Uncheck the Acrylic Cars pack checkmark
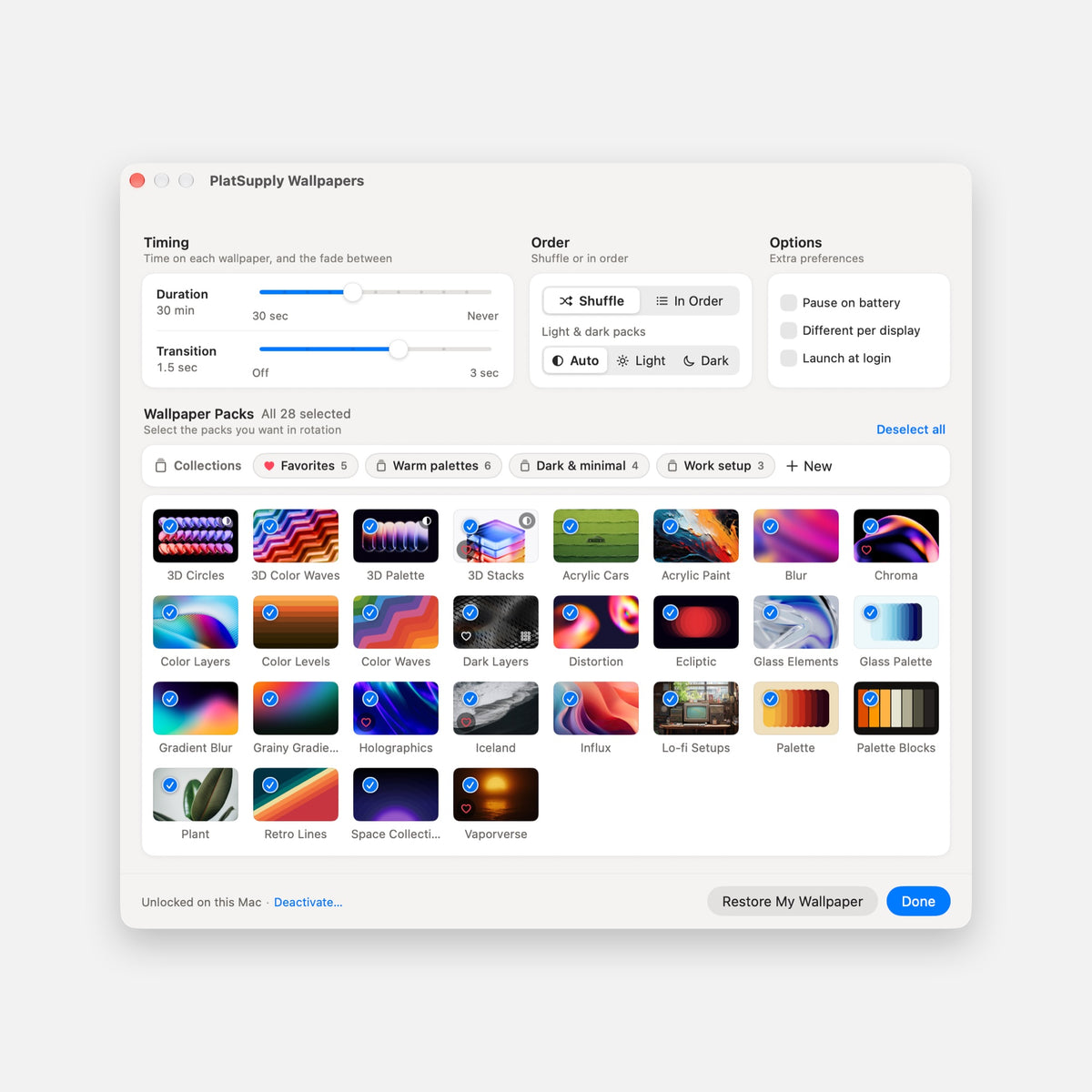The height and width of the screenshot is (1092, 1092). [x=571, y=526]
